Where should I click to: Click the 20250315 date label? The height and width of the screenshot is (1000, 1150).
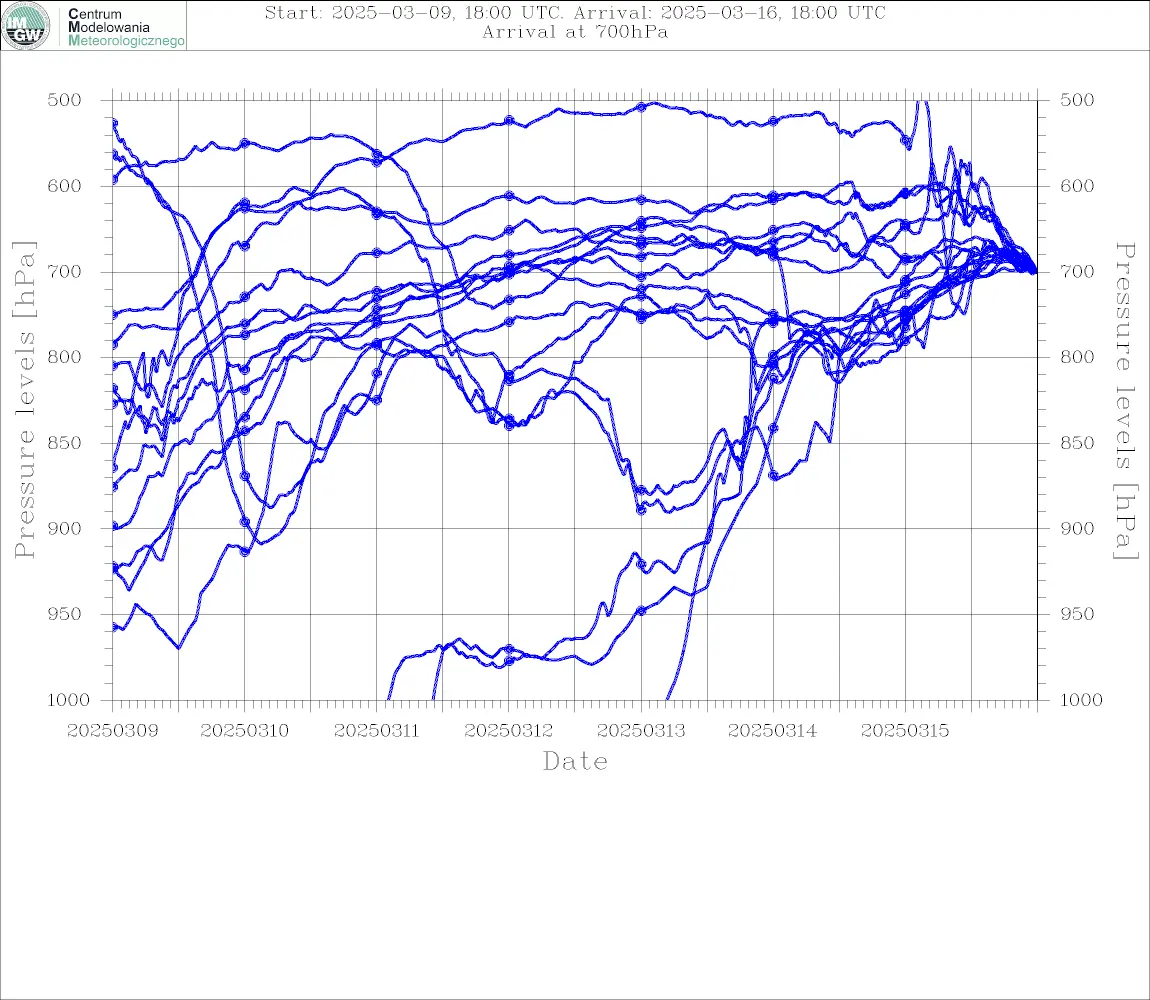(904, 731)
